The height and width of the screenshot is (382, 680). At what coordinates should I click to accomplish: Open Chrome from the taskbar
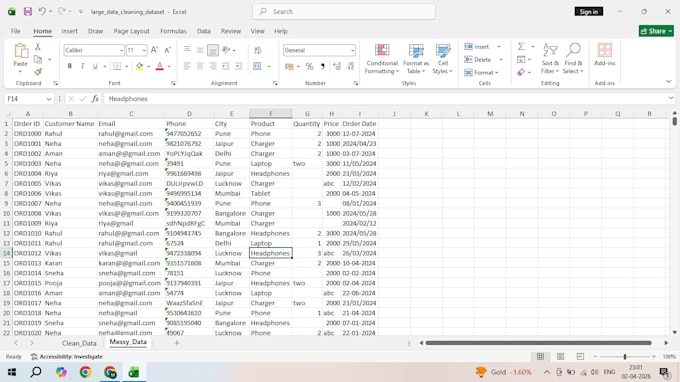click(85, 372)
